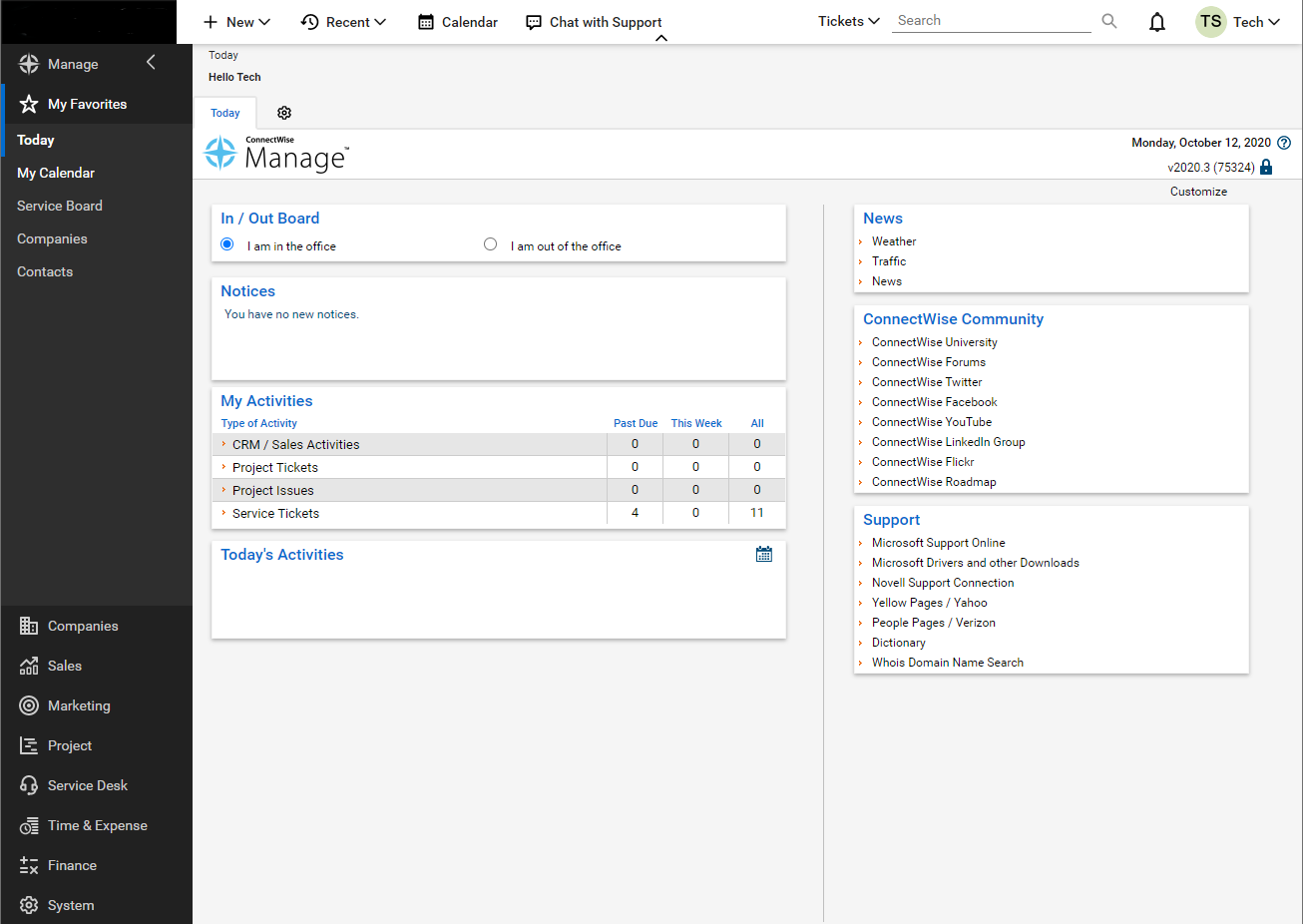The image size is (1303, 924).
Task: Collapse the sidebar with the left chevron
Action: click(151, 63)
